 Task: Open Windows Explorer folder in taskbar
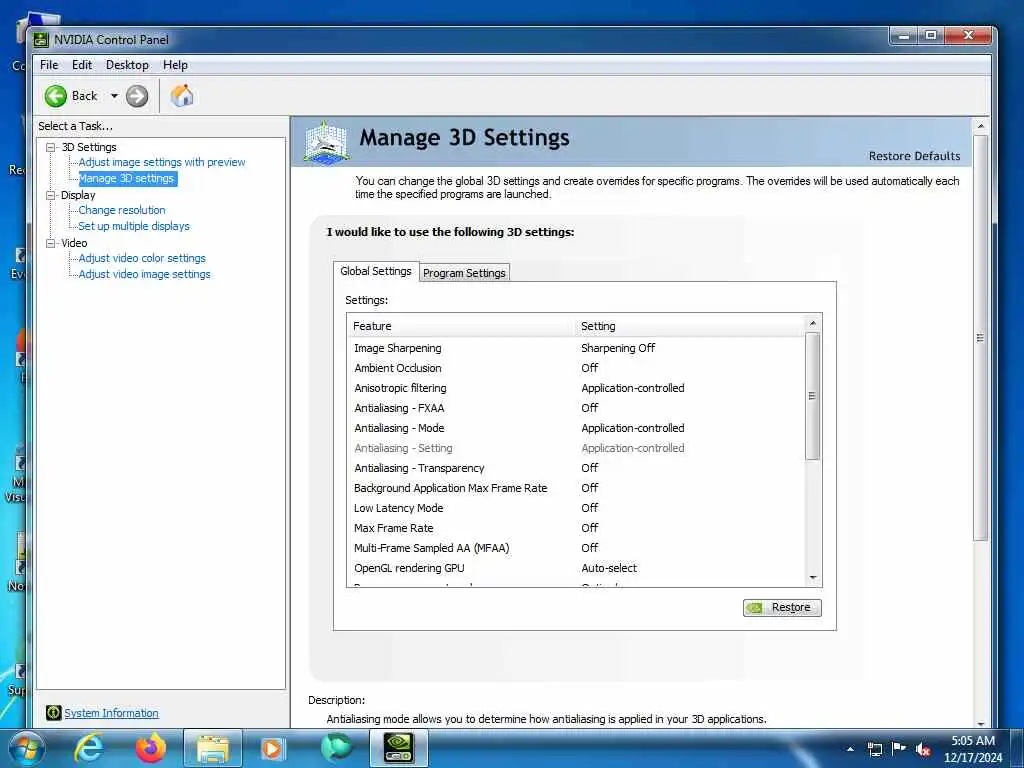[x=213, y=748]
